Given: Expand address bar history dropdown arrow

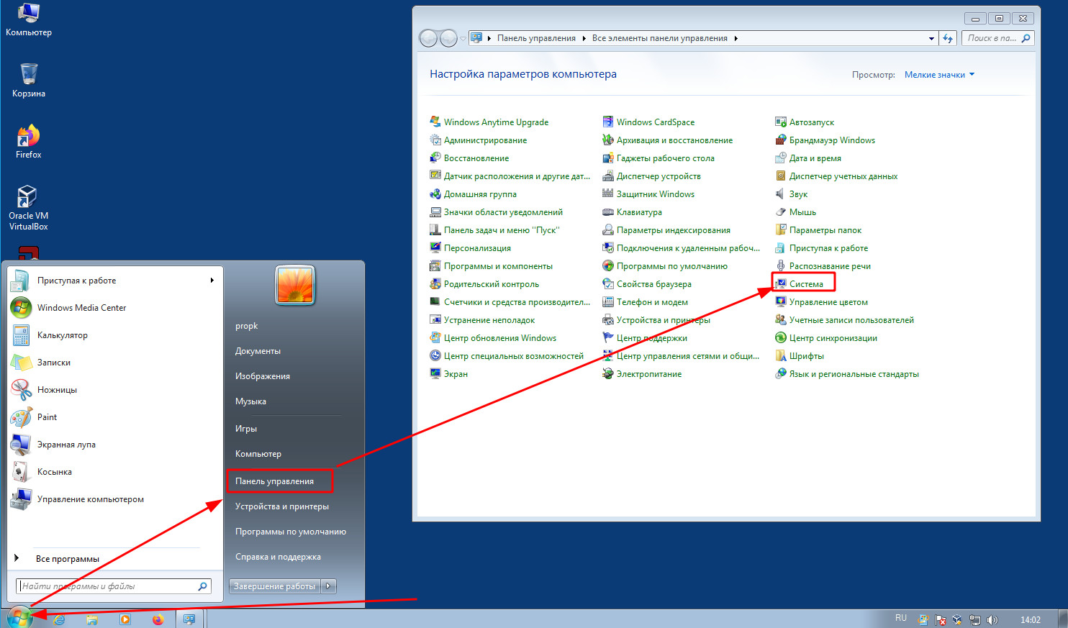Looking at the screenshot, I should [x=931, y=38].
